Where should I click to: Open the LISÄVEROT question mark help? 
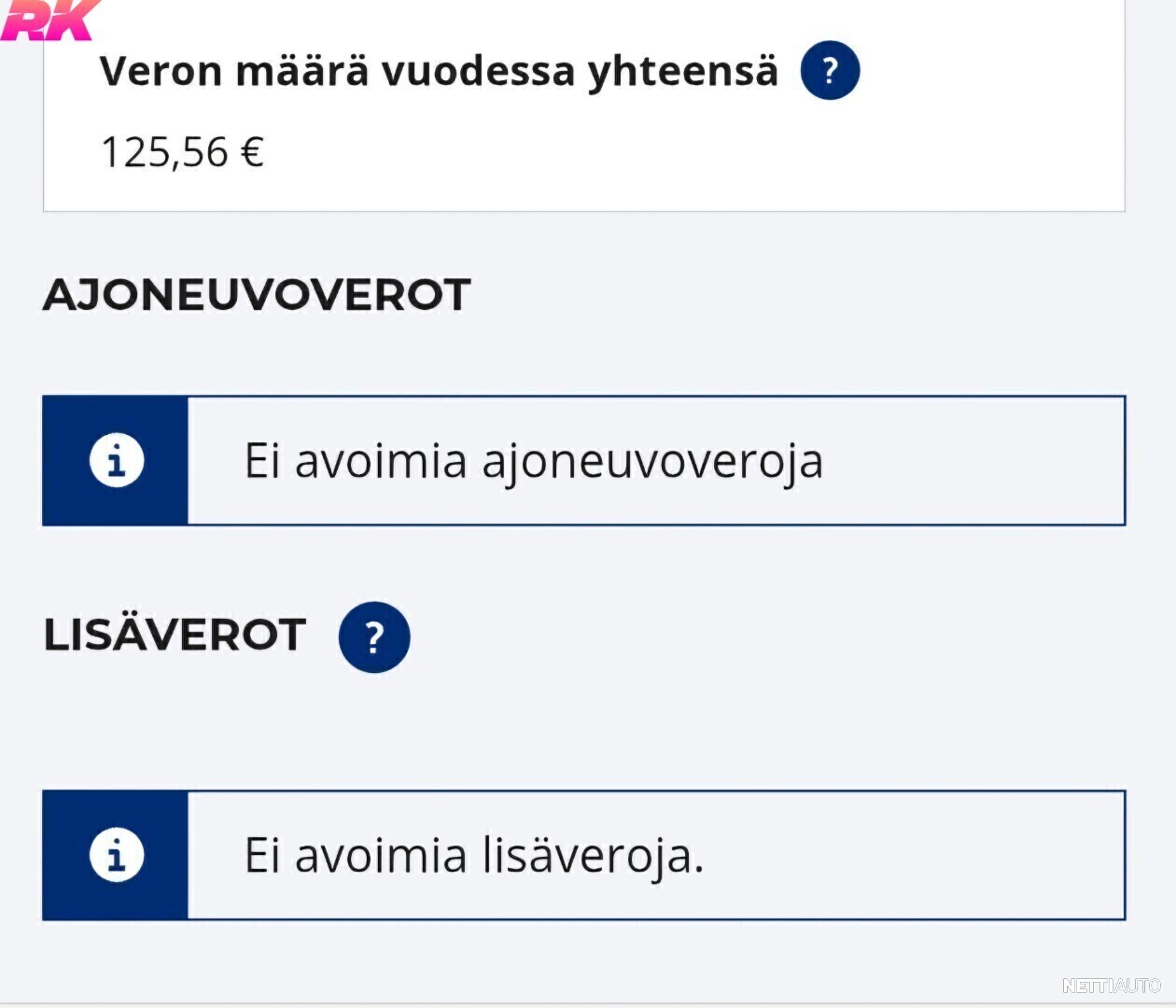coord(374,637)
